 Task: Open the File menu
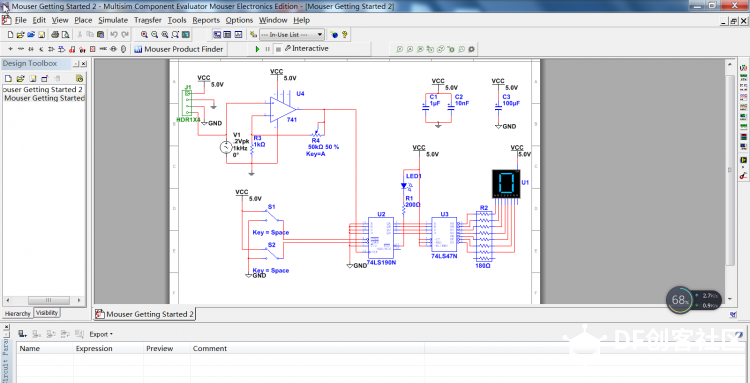coord(21,20)
